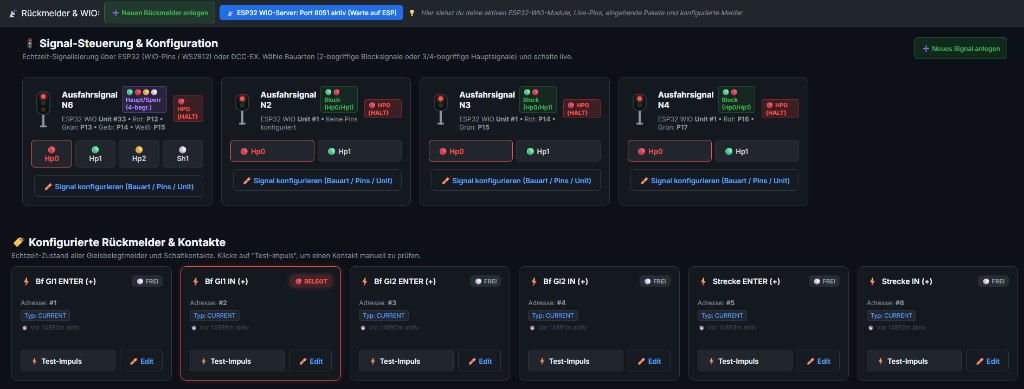Screen dimensions: 1024x389
Task: Click the ESP32 WIO-Server Port 8051 status button
Action: pos(311,12)
